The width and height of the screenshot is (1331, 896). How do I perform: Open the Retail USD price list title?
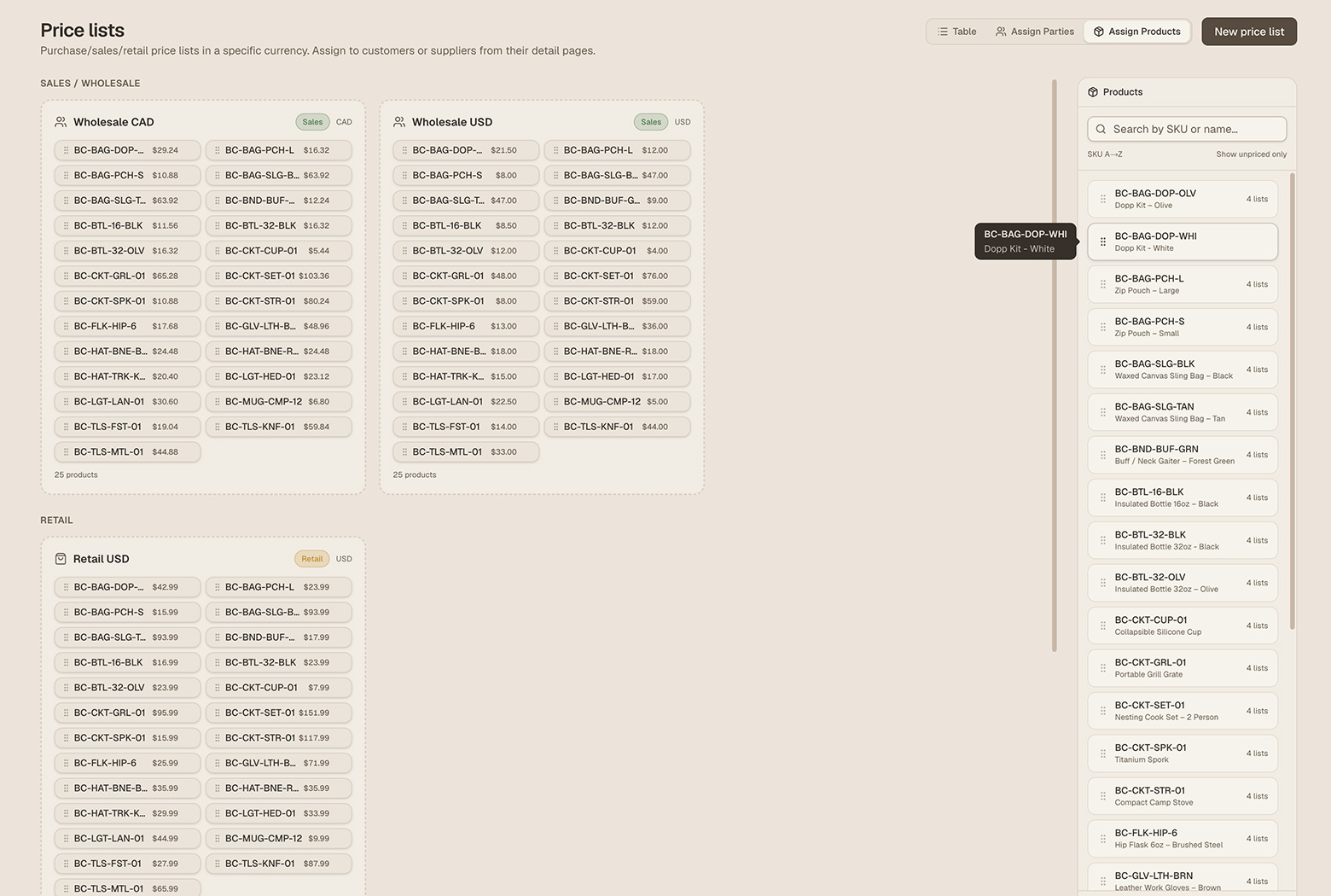(102, 559)
